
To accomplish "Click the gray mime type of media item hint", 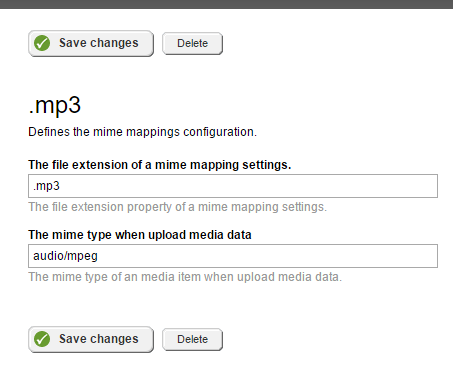I will (185, 277).
